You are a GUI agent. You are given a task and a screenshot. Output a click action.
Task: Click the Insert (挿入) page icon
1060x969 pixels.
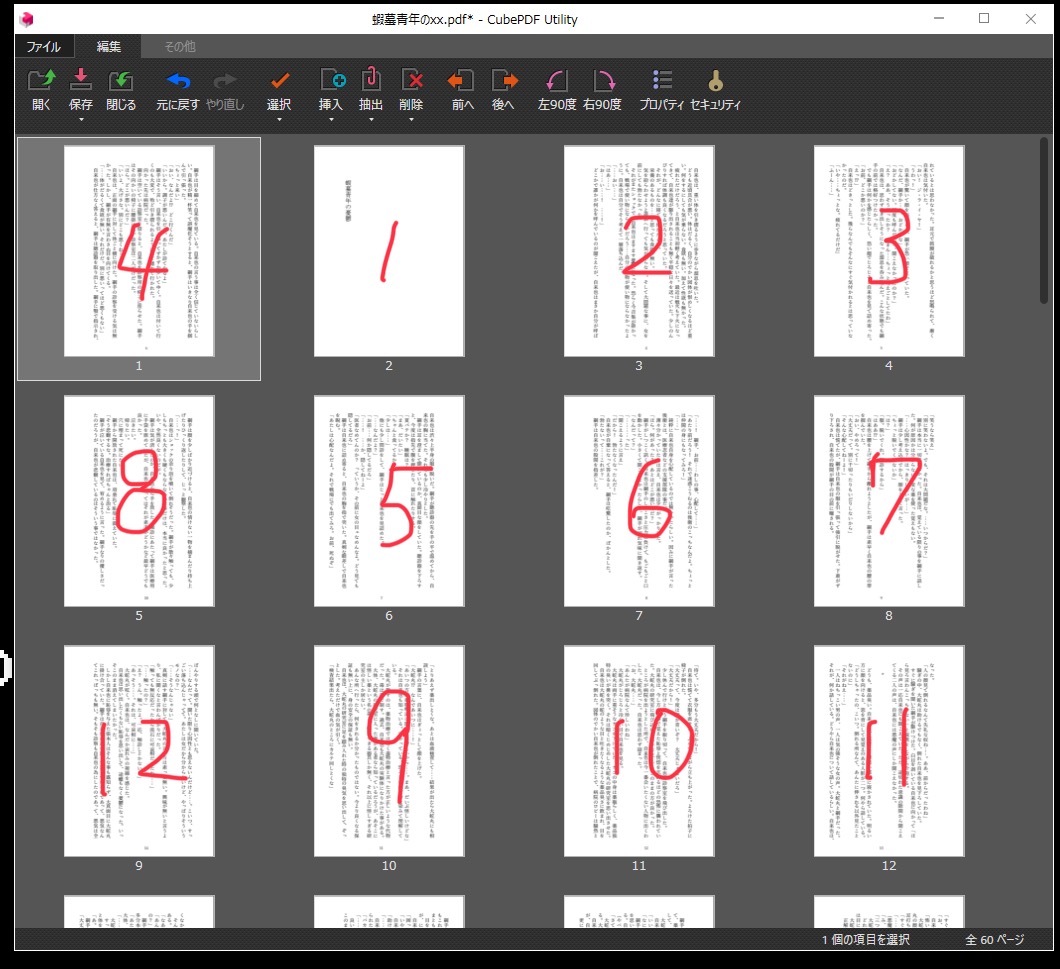331,80
